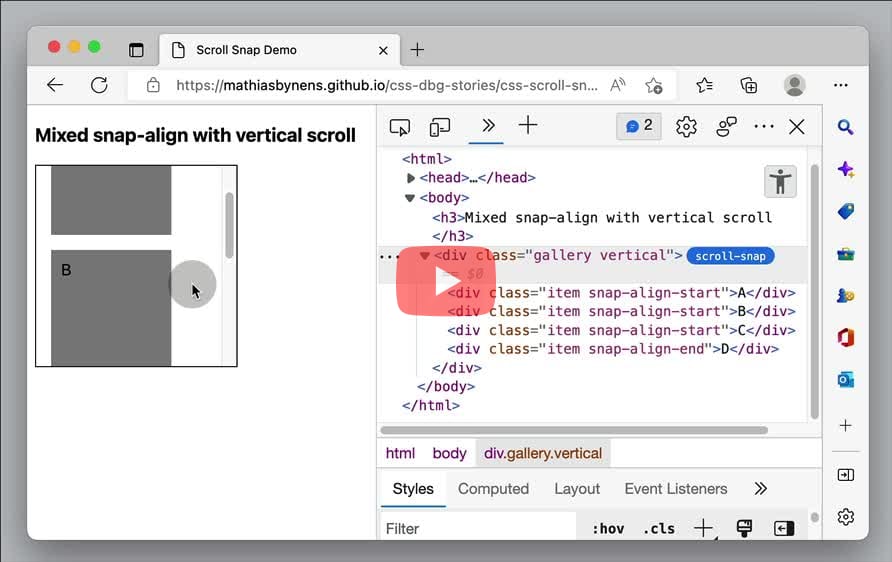Hide the Edge sidebar panel icon
Image resolution: width=892 pixels, height=562 pixels.
pyautogui.click(x=845, y=474)
